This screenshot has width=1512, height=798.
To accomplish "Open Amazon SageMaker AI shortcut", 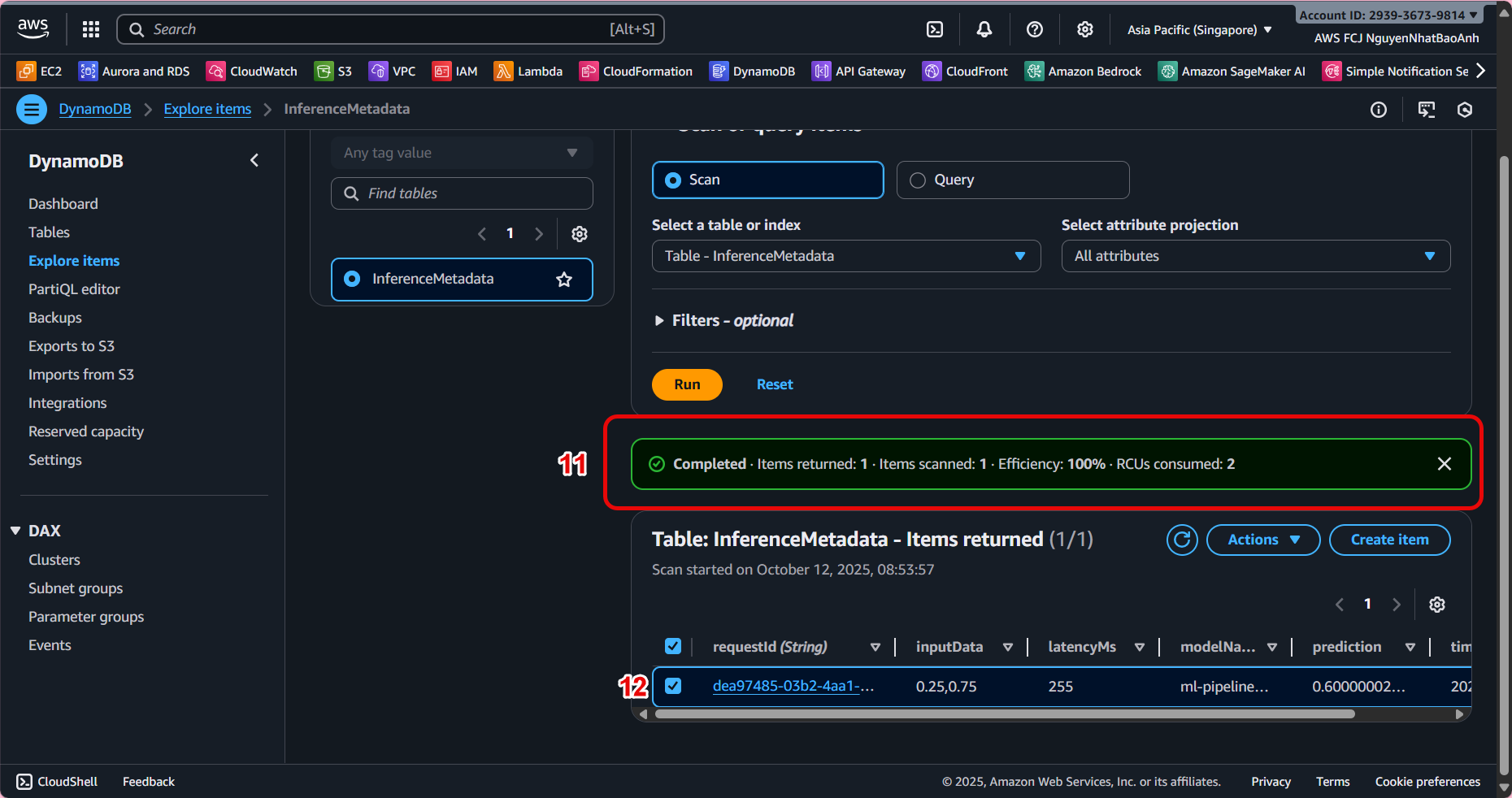I will pos(1232,72).
